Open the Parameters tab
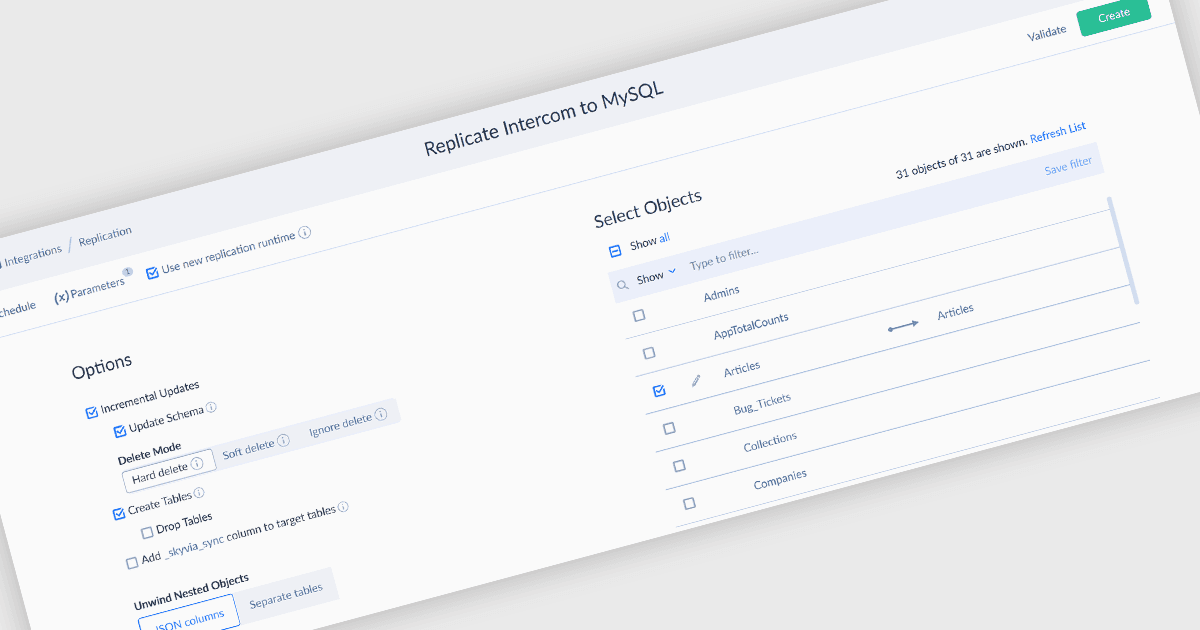The width and height of the screenshot is (1200, 630). click(89, 290)
